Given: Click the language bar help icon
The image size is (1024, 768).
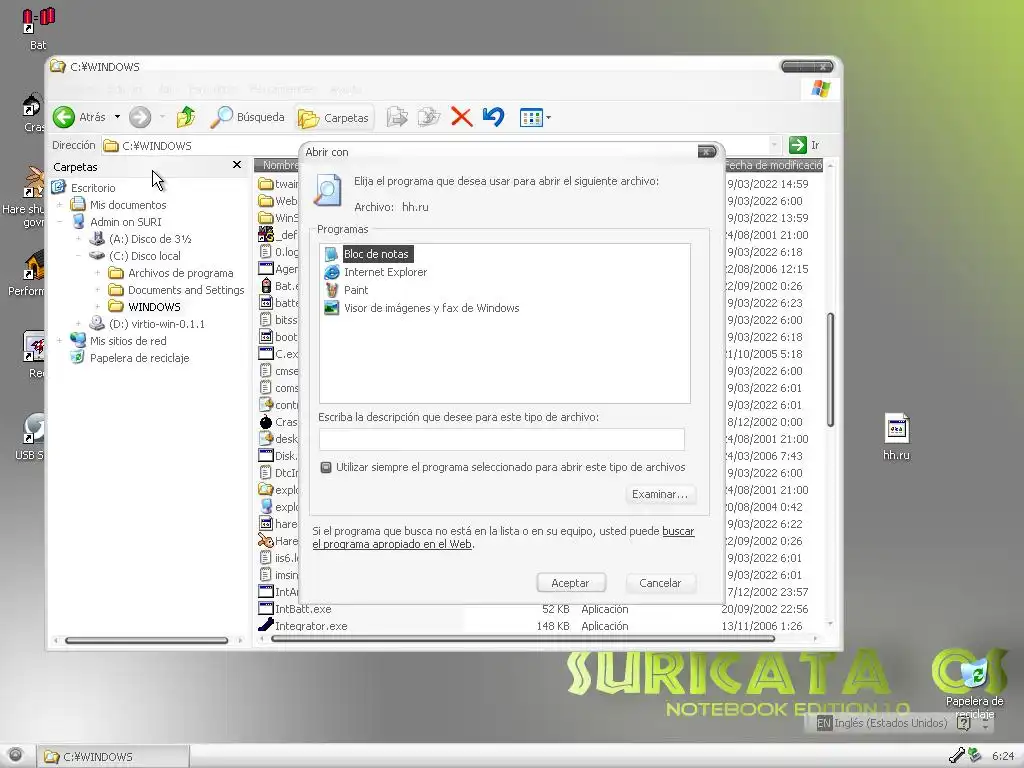Looking at the screenshot, I should click(963, 723).
